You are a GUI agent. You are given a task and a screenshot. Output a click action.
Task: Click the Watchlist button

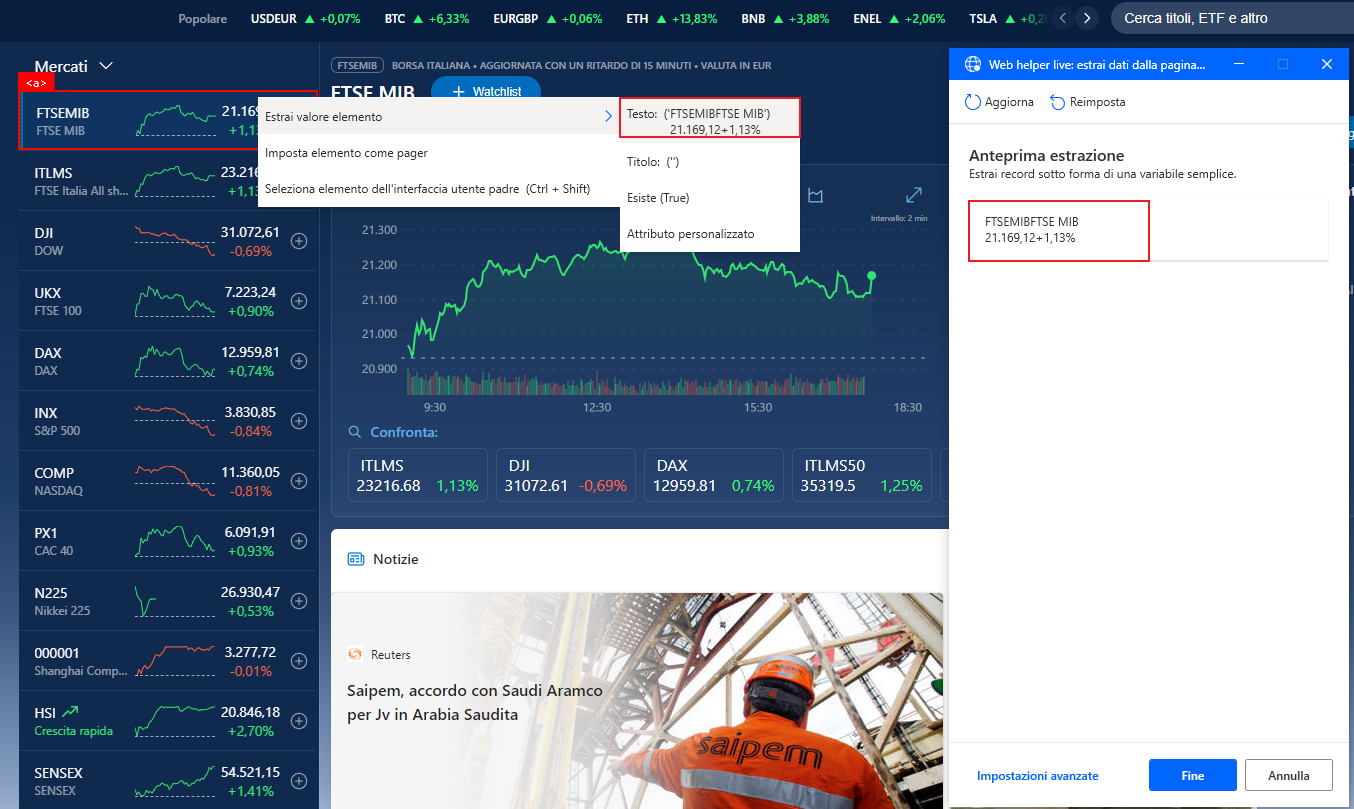coord(486,92)
